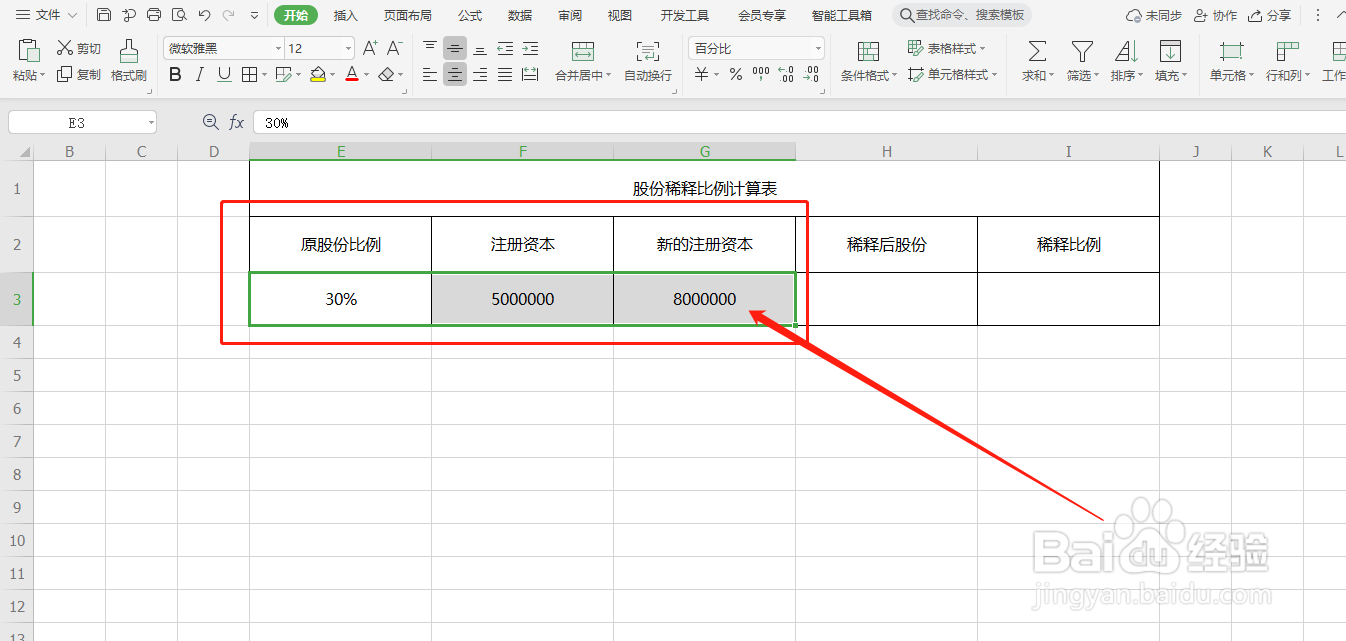Viewport: 1346px width, 641px height.
Task: Expand the number format dropdown showing 百分比
Action: point(816,47)
